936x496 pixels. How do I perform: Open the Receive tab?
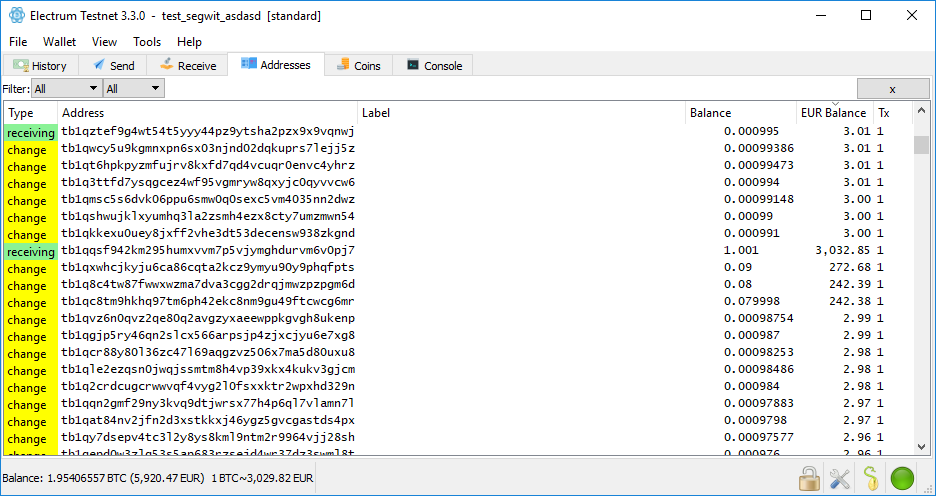pyautogui.click(x=188, y=65)
